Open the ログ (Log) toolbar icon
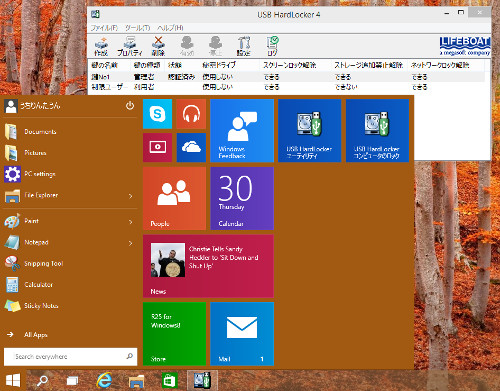Image resolution: width=500 pixels, height=391 pixels. (272, 46)
